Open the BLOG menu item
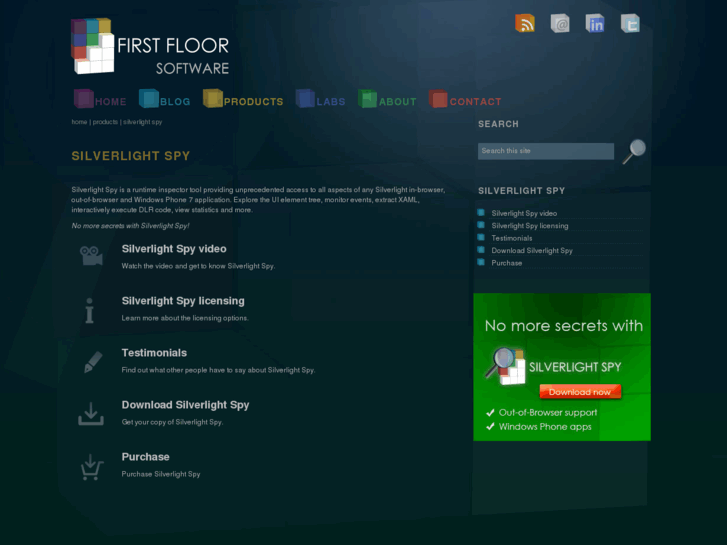 point(175,102)
